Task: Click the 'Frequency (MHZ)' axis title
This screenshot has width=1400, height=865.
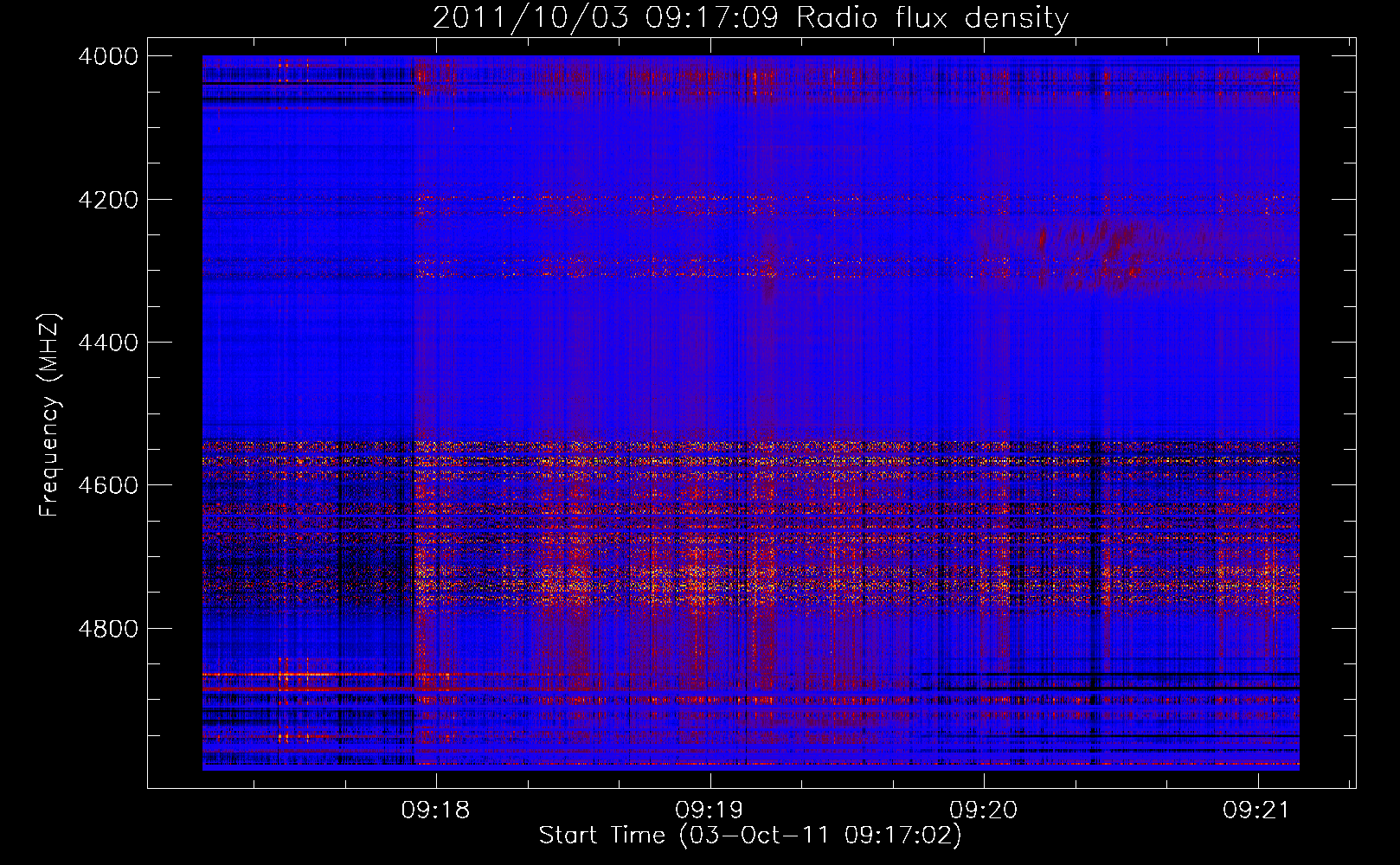Action: (50, 415)
